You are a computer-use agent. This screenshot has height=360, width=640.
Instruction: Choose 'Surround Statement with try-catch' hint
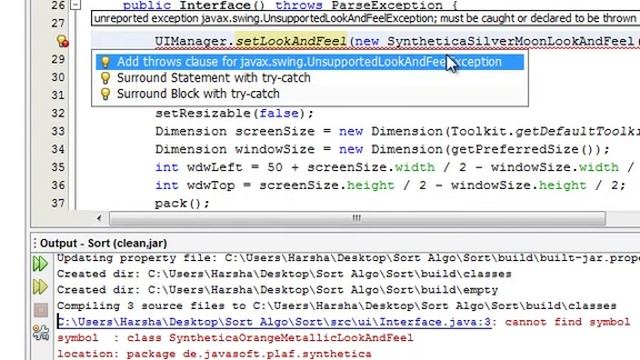[213, 78]
